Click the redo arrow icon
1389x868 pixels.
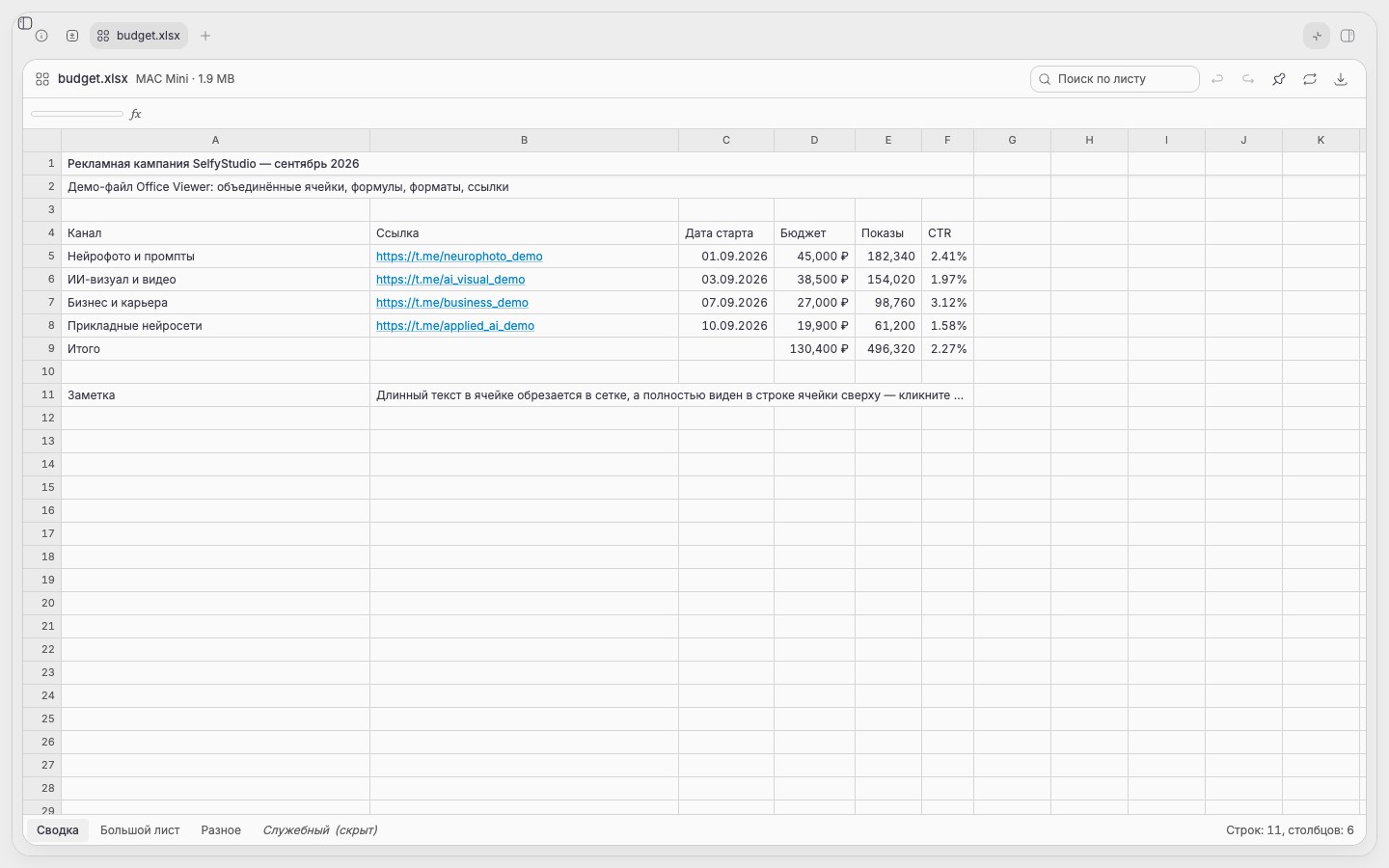click(x=1248, y=79)
